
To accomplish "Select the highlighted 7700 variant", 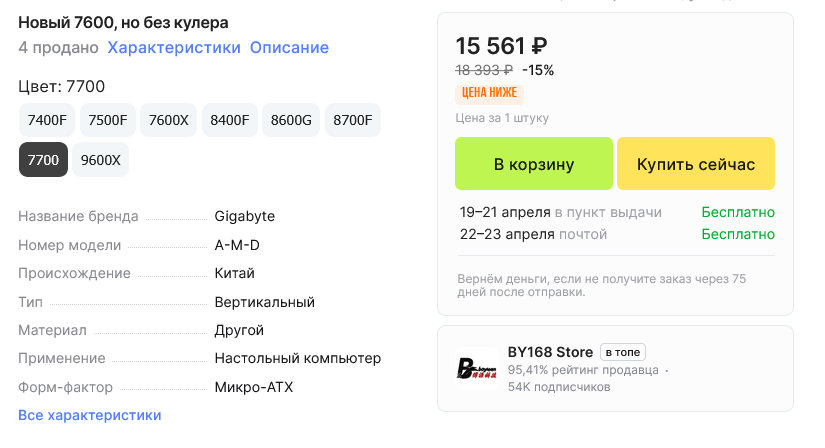I will [x=44, y=160].
